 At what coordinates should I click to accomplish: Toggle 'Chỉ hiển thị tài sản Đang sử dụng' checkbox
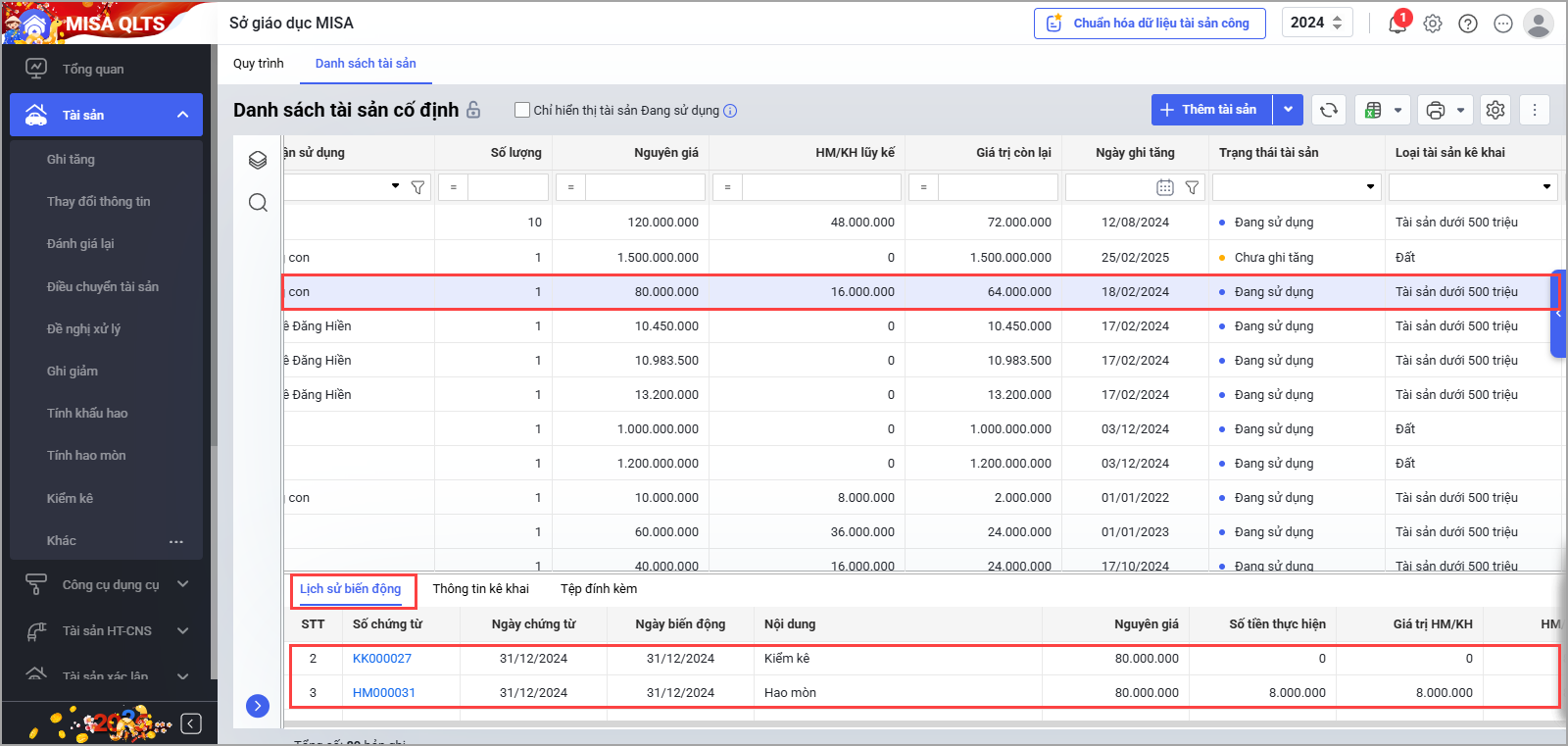[x=522, y=110]
